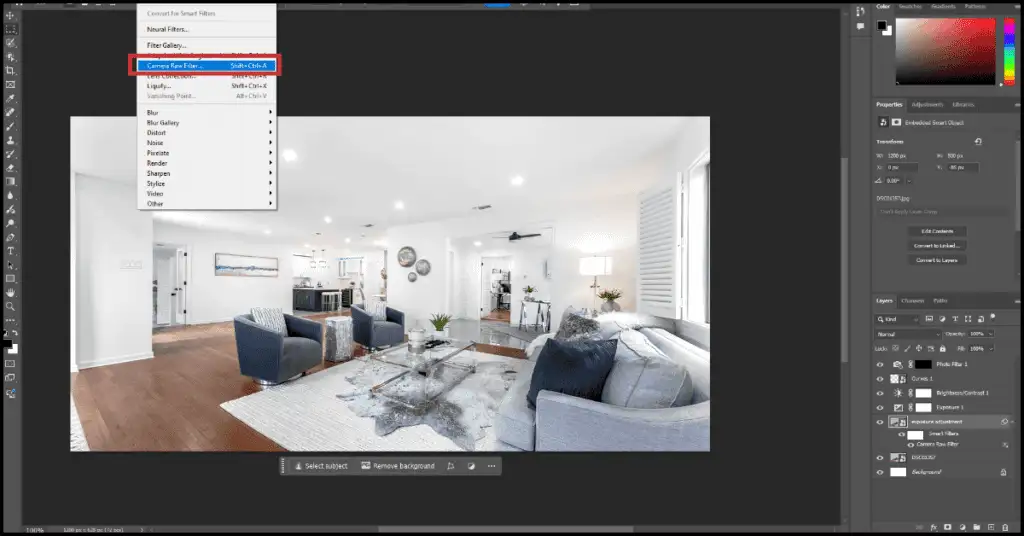Reset transform icon in Properties panel
1024x536 pixels.
pyautogui.click(x=978, y=141)
